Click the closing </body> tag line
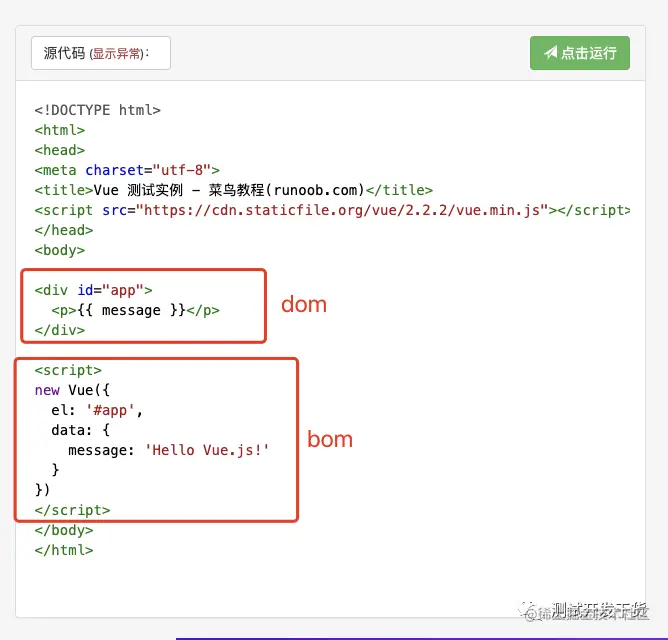 click(x=64, y=530)
